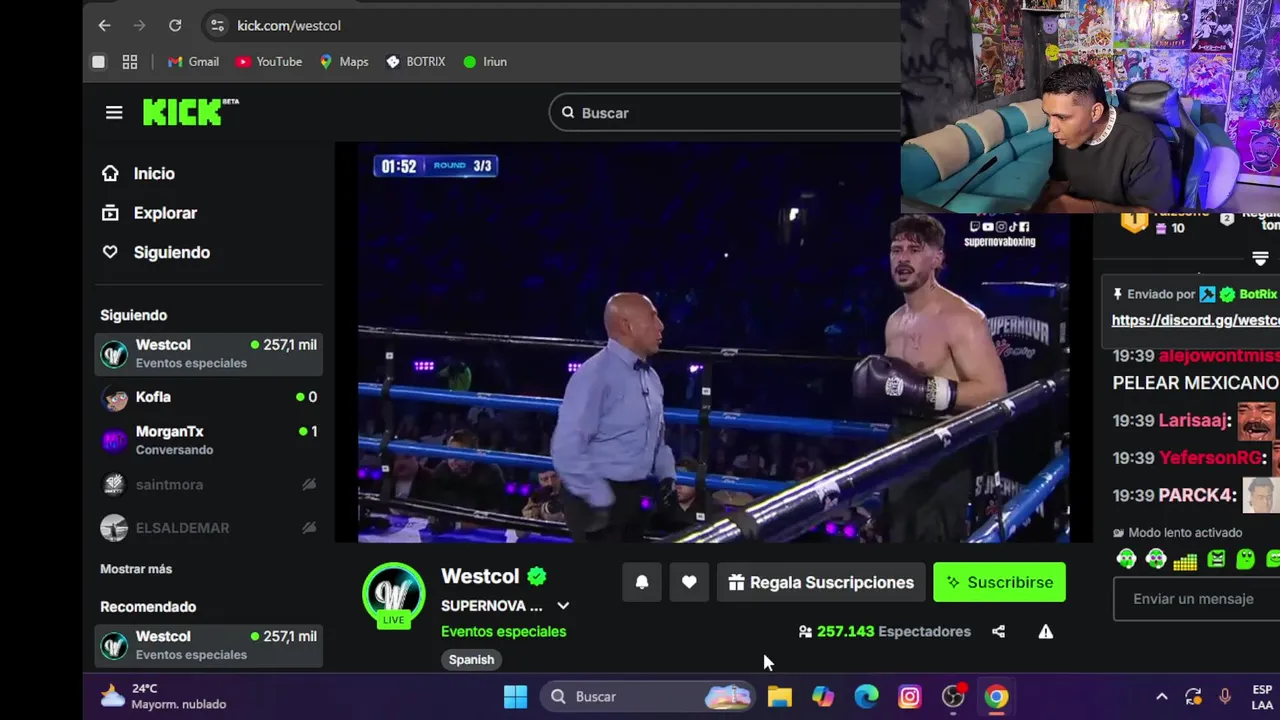Screen dimensions: 1280x720
Task: Collapse the chat leaderboard arrow icon
Action: [x=1260, y=259]
